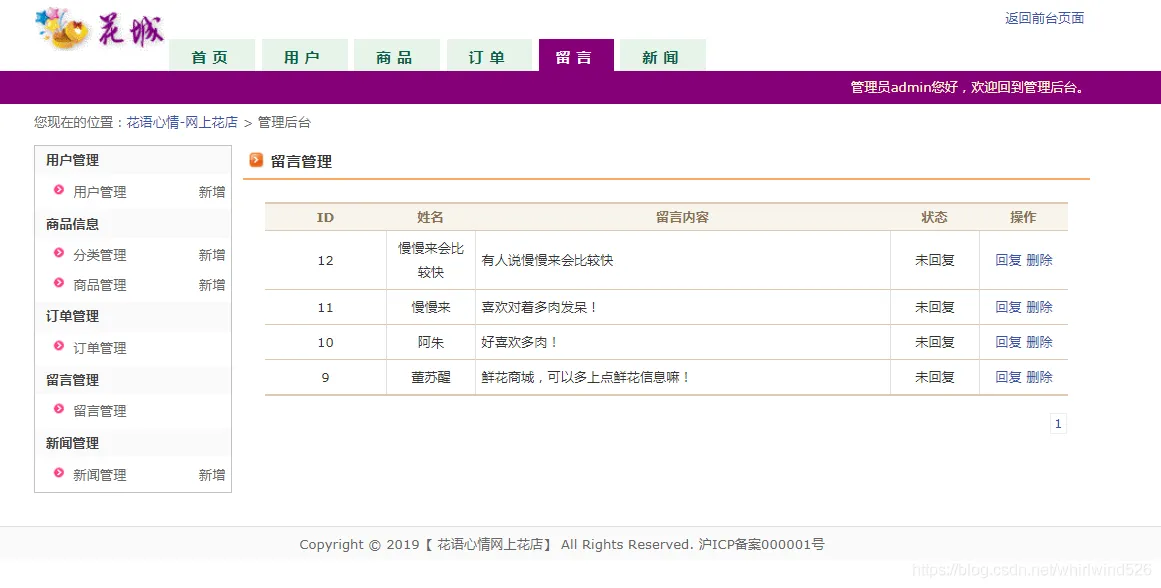Image resolution: width=1161 pixels, height=588 pixels.
Task: Click the copyright footer text
Action: point(562,544)
